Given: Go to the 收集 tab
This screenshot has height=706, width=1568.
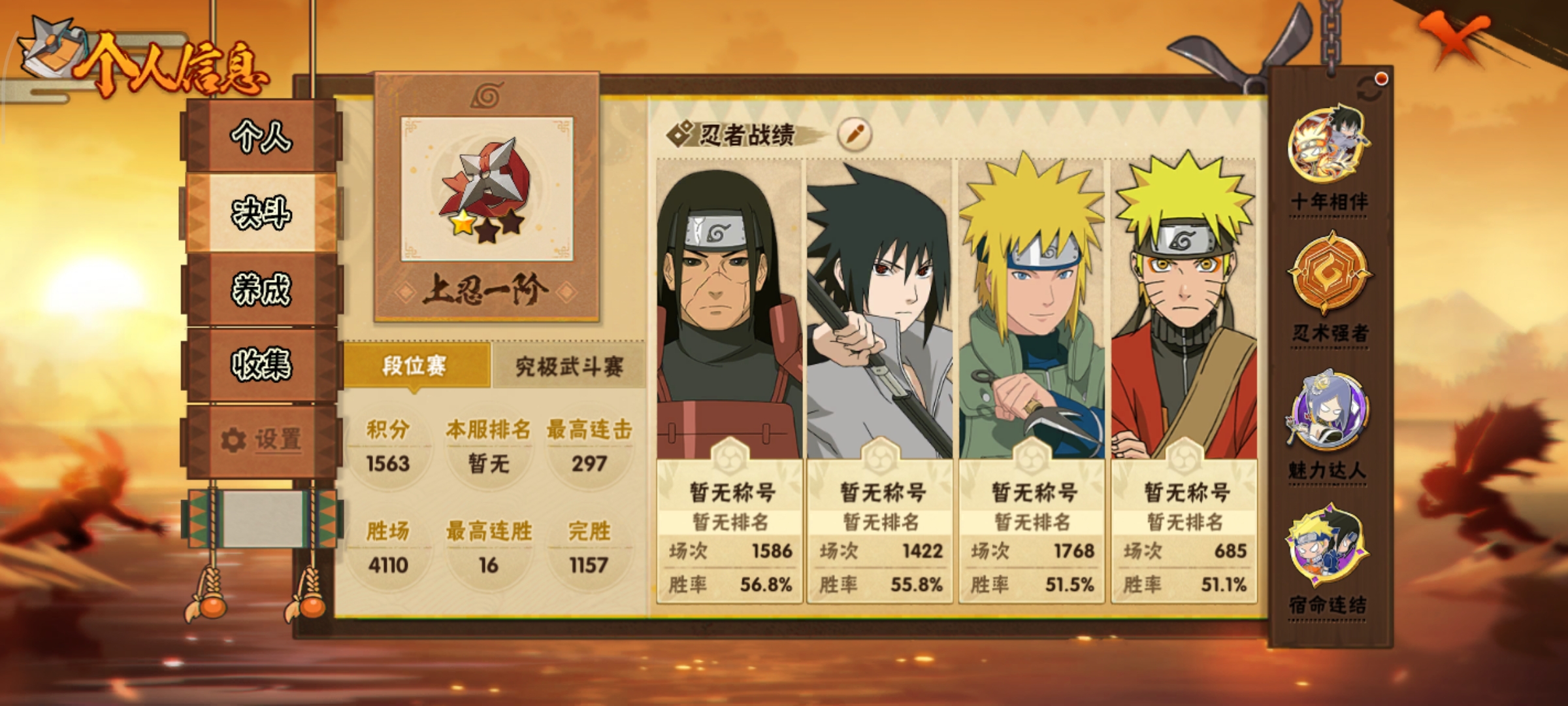Looking at the screenshot, I should 261,364.
